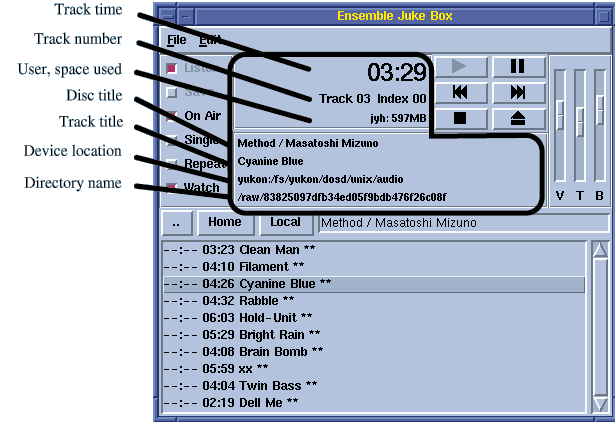Toggle the On Air checkbox
This screenshot has height=425, width=615.
pyautogui.click(x=172, y=115)
